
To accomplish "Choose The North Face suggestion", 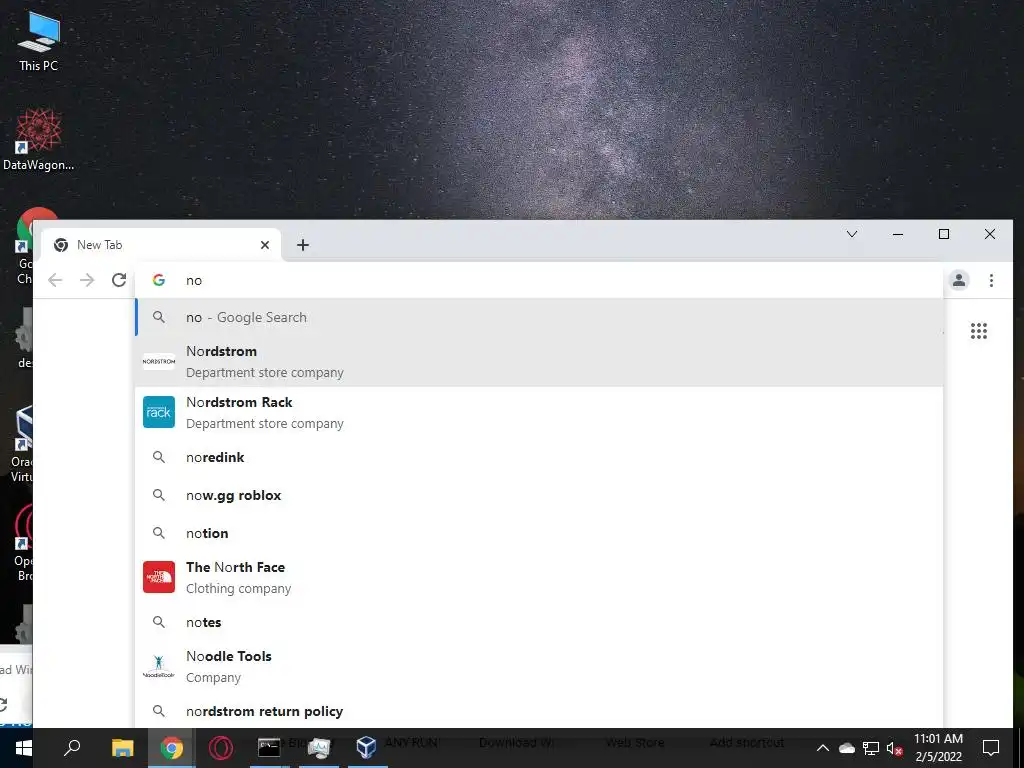I will (539, 577).
